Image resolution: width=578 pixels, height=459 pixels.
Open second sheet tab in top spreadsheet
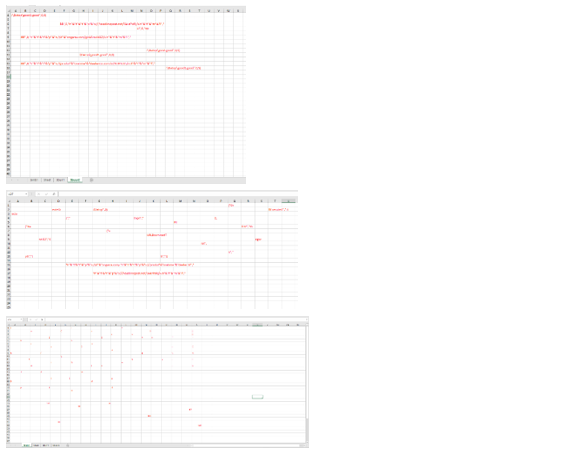(x=48, y=180)
